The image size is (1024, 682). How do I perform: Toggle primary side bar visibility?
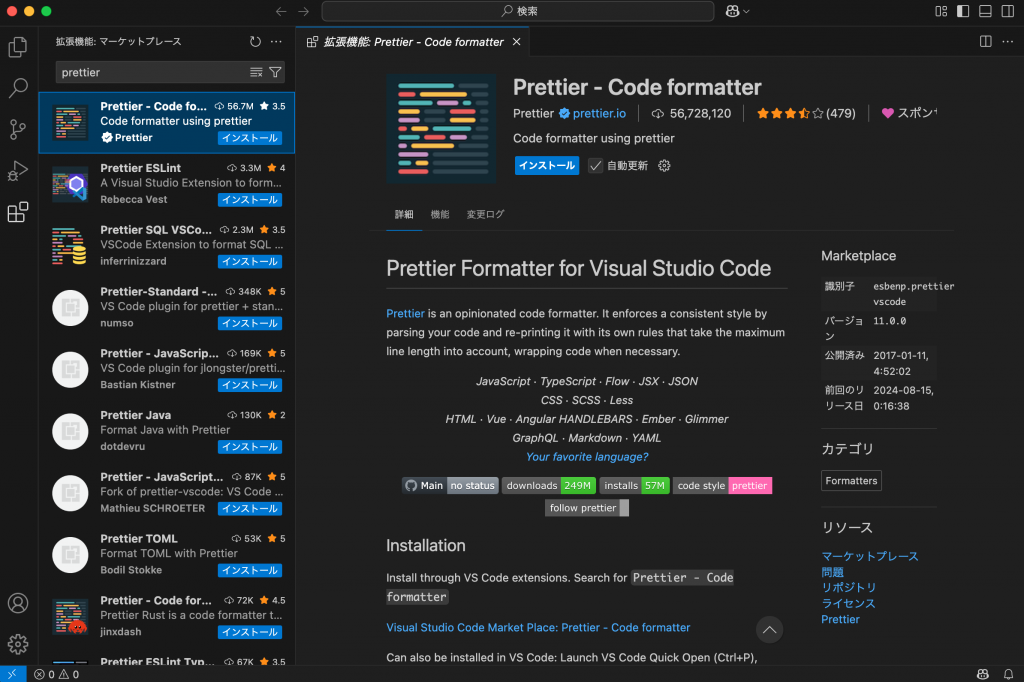click(963, 11)
